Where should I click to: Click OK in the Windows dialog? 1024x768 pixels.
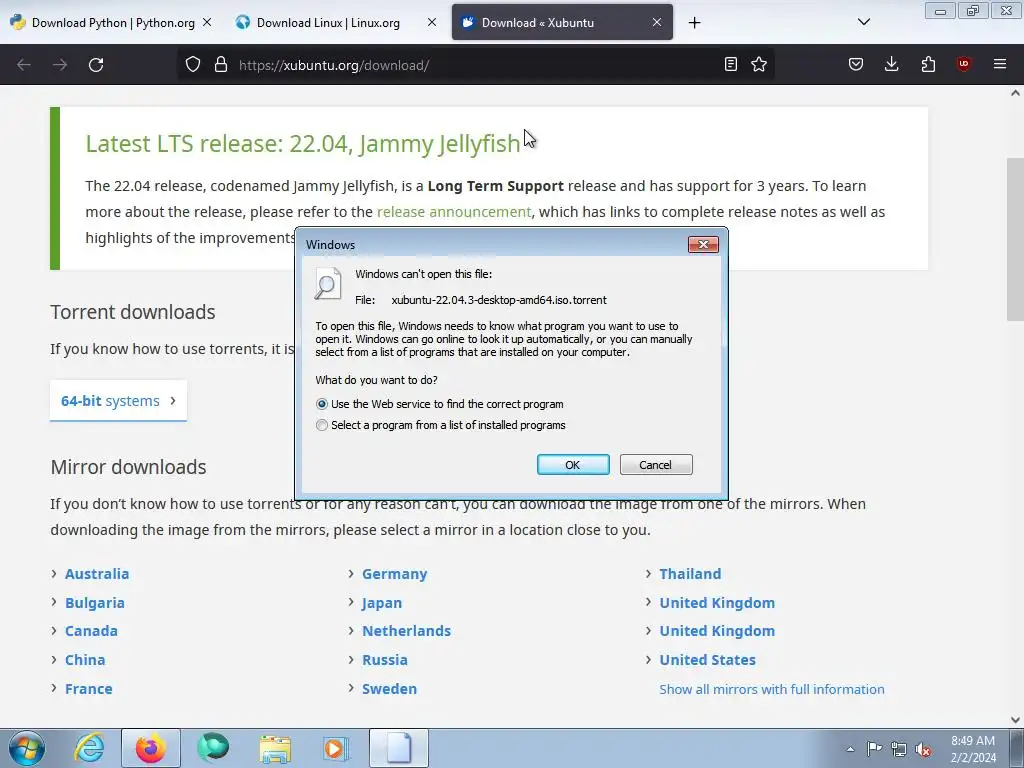pos(573,465)
